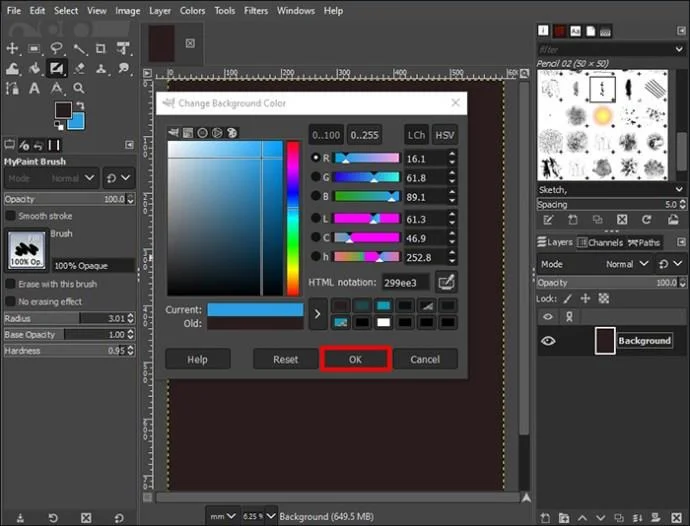Select the B channel radio button

[316, 195]
